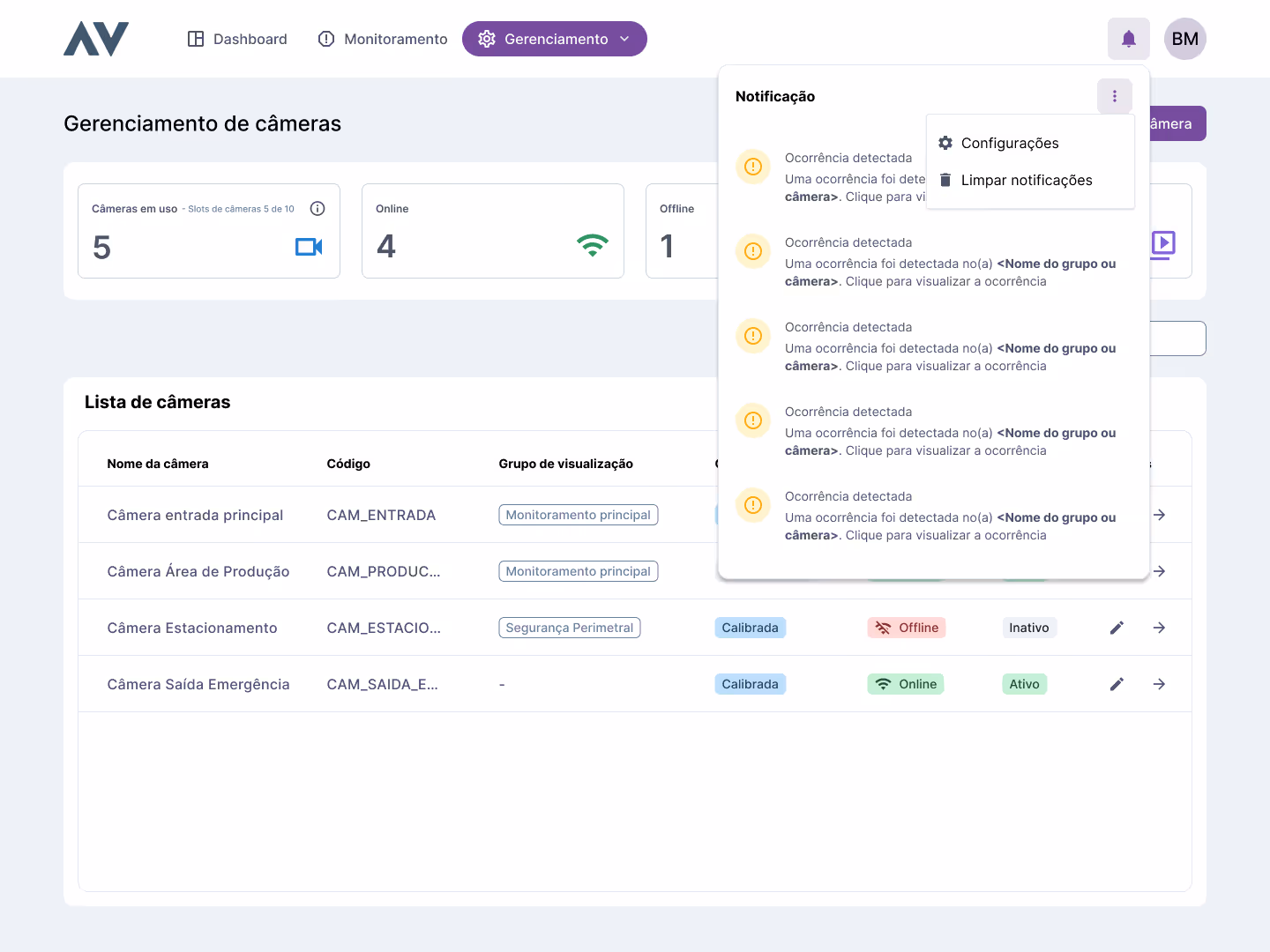
Task: Edit Câmera Estacionamento with the pencil icon
Action: point(1117,627)
